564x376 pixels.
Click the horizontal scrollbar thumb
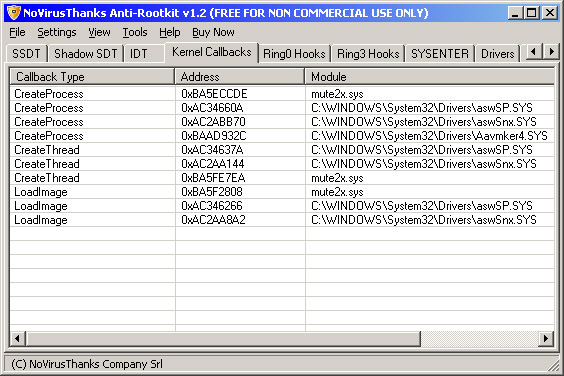(x=223, y=339)
